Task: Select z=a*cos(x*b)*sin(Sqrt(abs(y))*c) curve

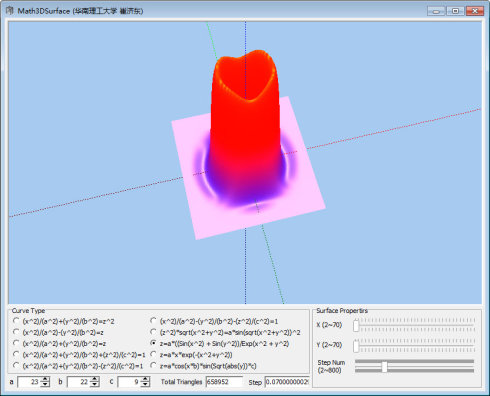Action: coord(203,366)
